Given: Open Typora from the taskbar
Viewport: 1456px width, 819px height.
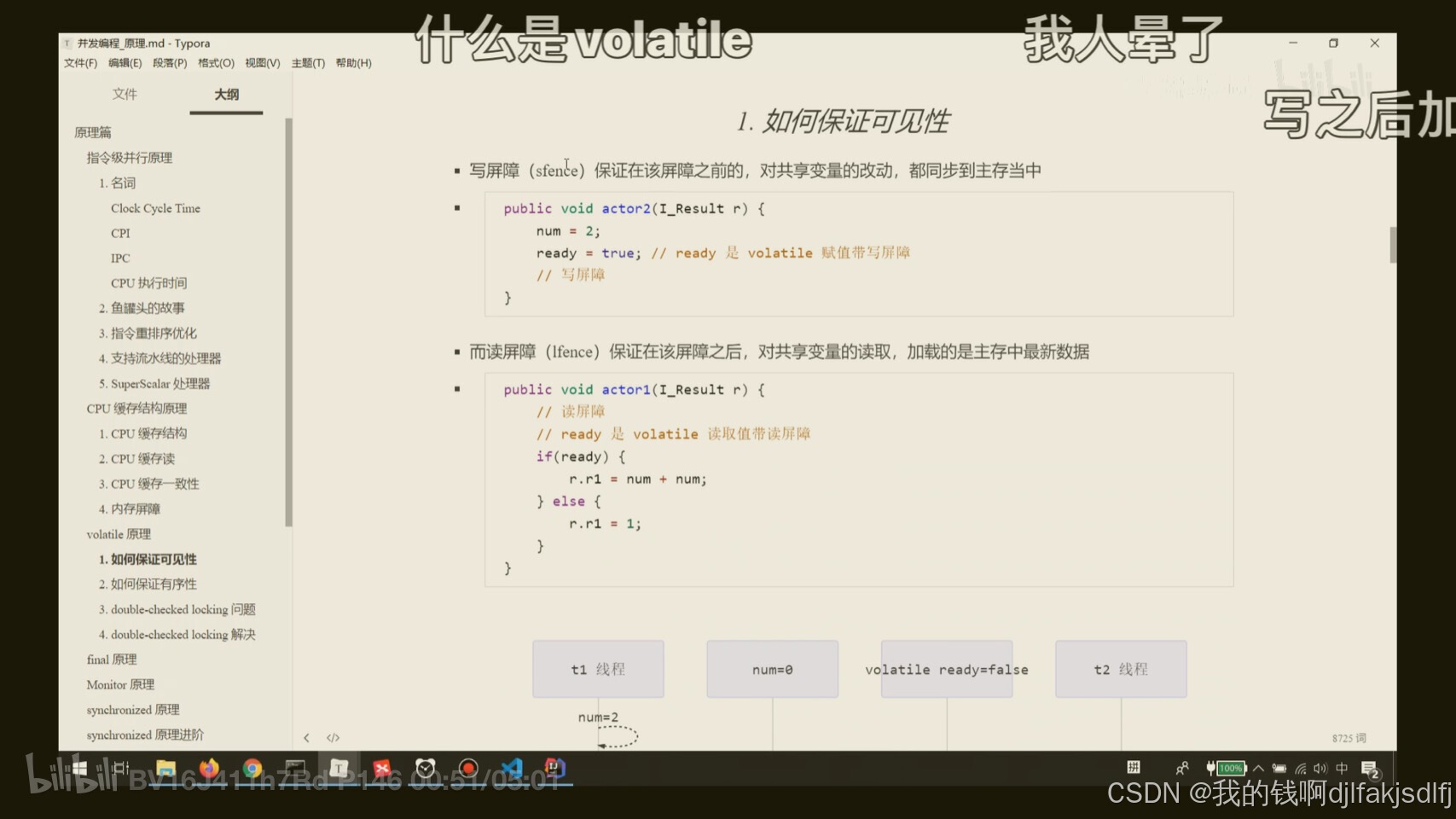Looking at the screenshot, I should [x=338, y=769].
